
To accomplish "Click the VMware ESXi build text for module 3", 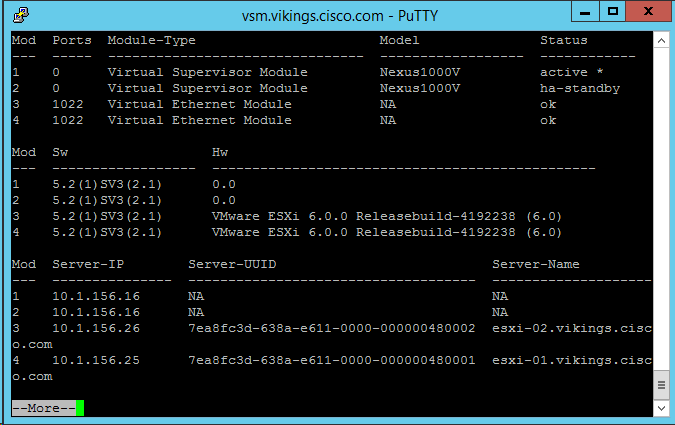I will click(387, 216).
